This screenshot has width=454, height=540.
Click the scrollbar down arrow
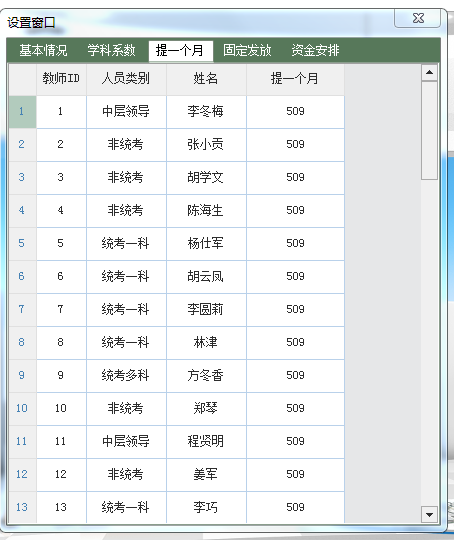point(429,515)
